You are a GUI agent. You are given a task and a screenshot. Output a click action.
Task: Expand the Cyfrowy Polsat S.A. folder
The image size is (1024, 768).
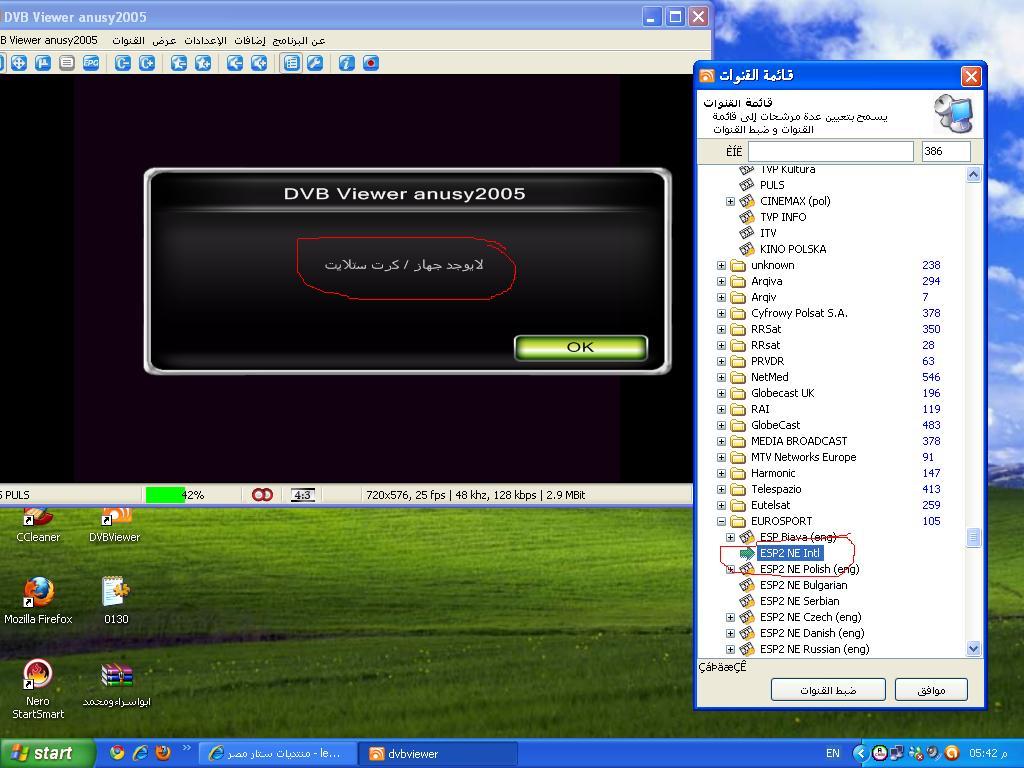(x=721, y=313)
